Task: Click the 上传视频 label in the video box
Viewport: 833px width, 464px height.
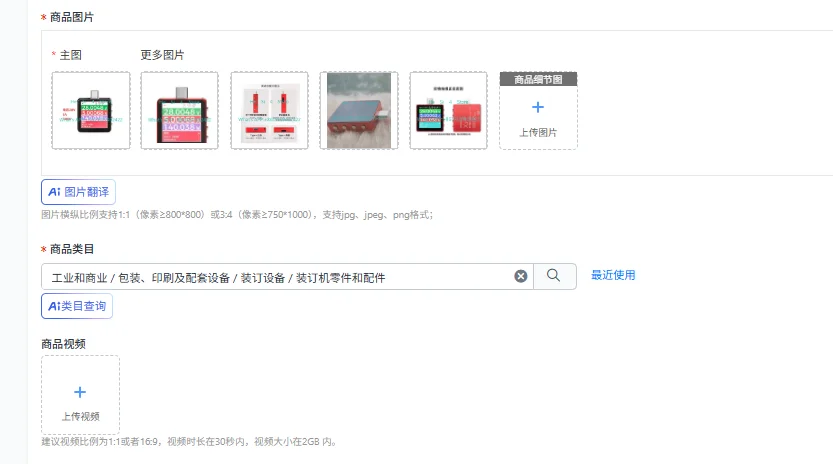Action: click(80, 417)
